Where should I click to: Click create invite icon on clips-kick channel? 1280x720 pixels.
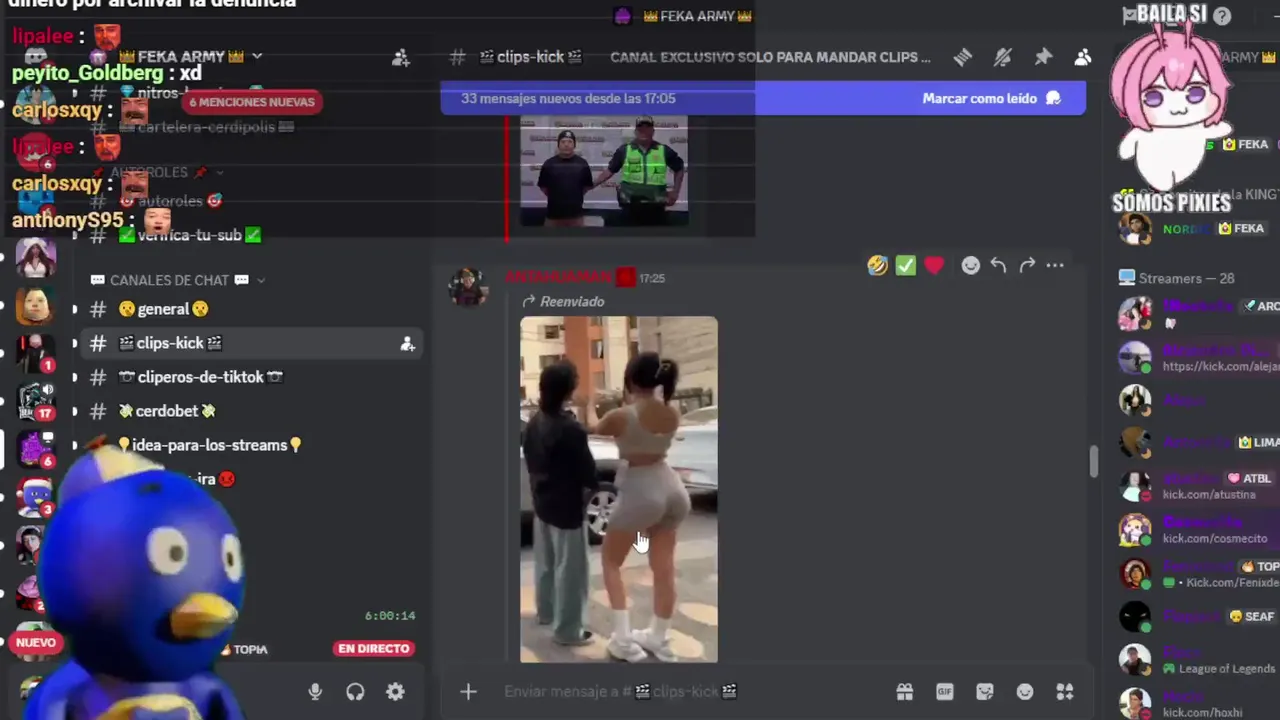(407, 344)
